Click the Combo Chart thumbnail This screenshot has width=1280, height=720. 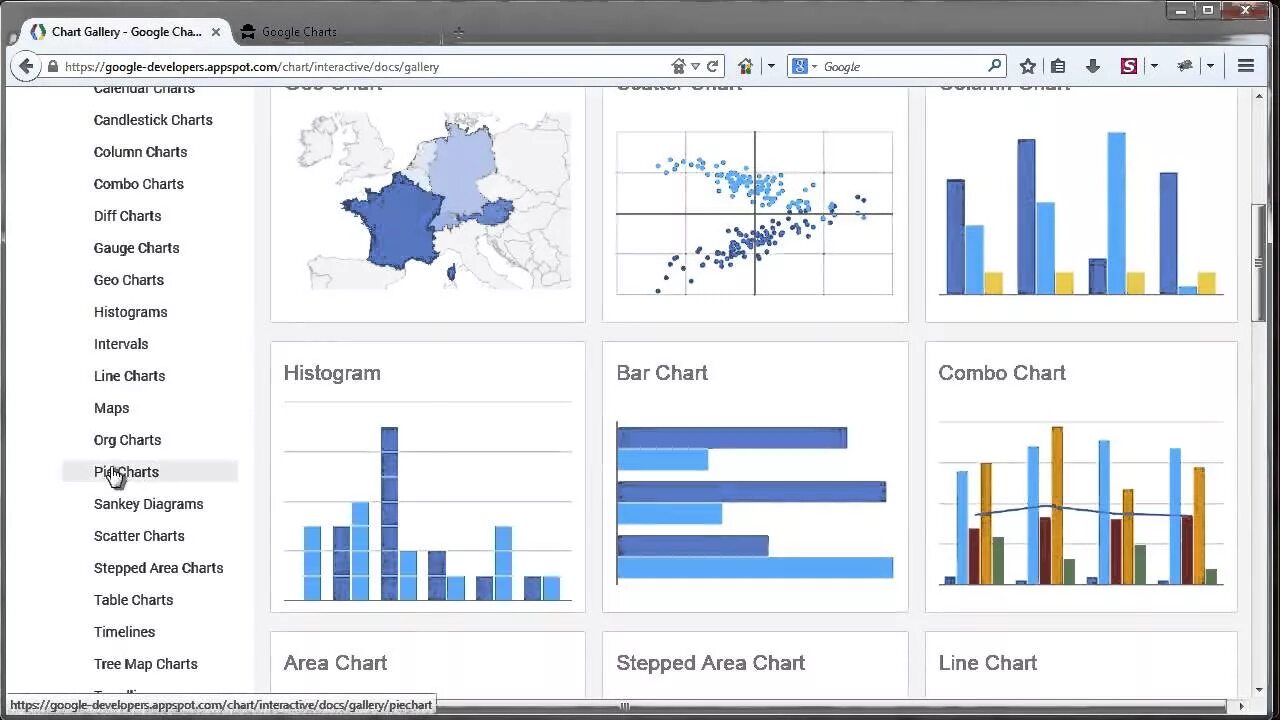coord(1081,503)
